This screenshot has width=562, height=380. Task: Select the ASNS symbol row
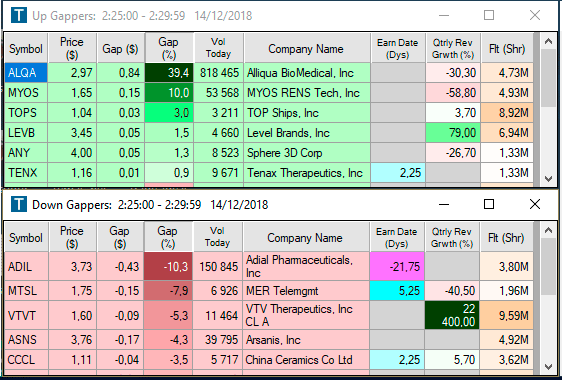point(26,339)
